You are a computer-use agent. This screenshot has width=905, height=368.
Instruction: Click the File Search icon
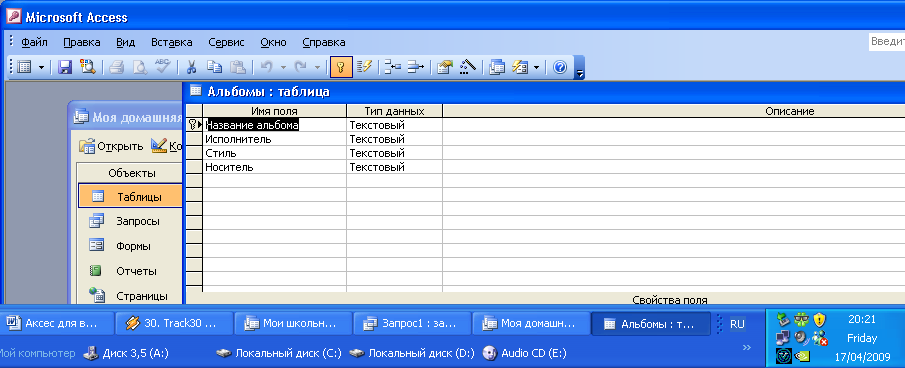[87, 67]
